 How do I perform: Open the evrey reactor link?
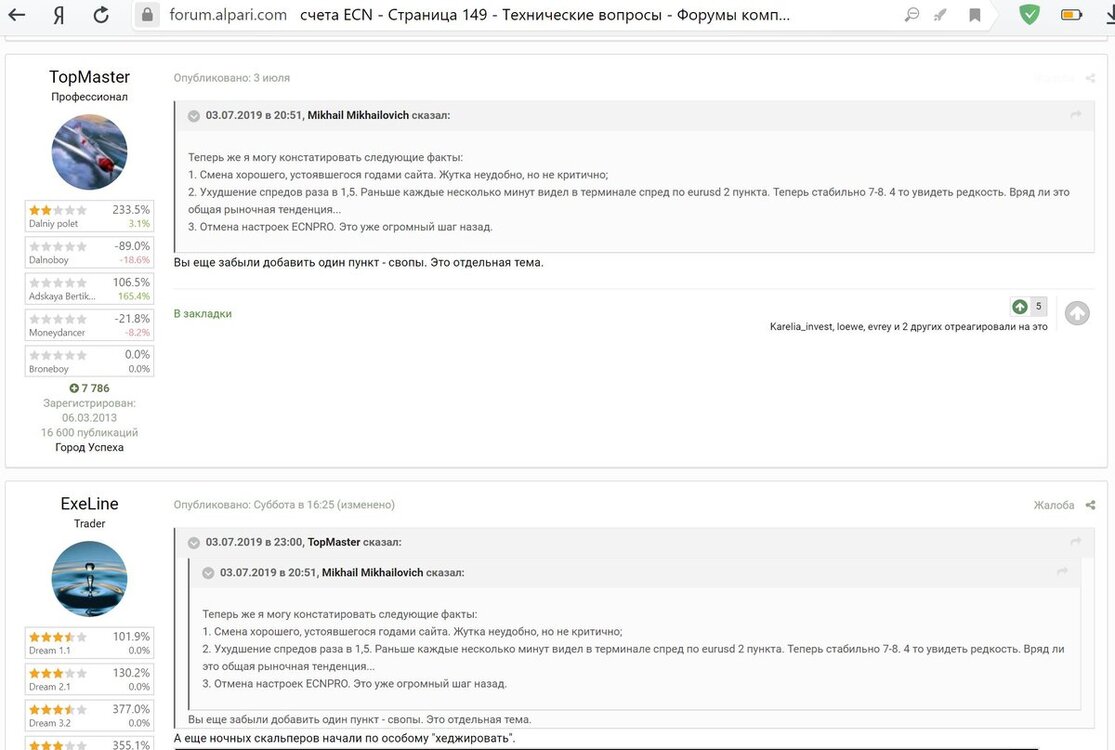tap(879, 327)
